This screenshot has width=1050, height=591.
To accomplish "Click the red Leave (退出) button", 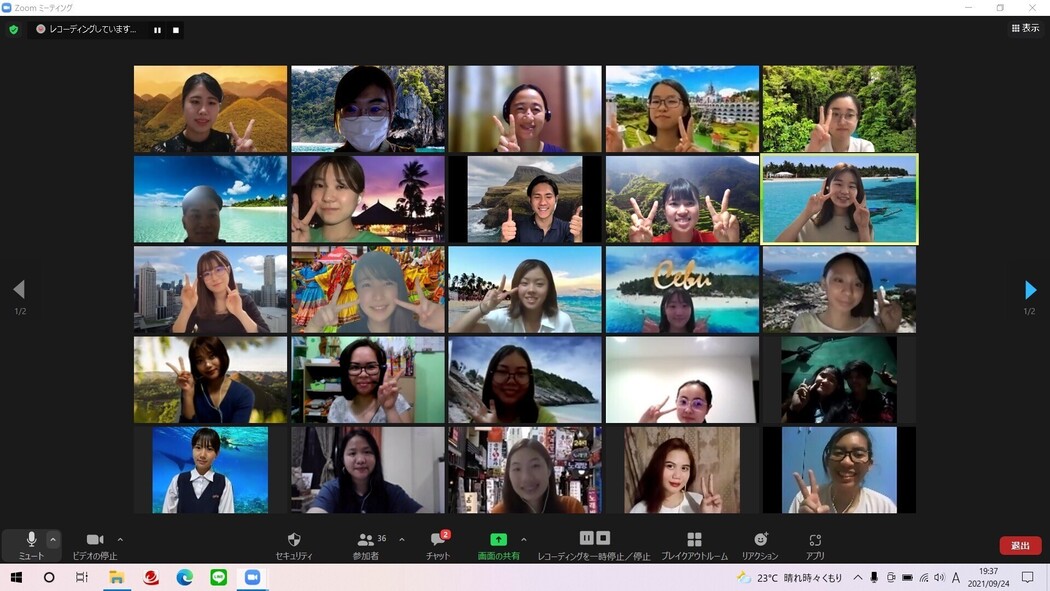I will pos(1020,545).
